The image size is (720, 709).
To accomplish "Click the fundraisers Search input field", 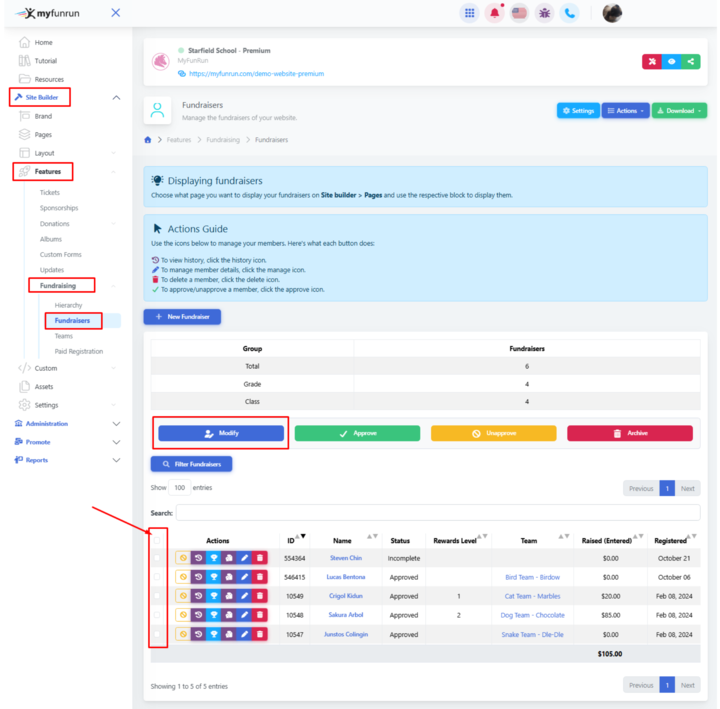I will pos(438,512).
